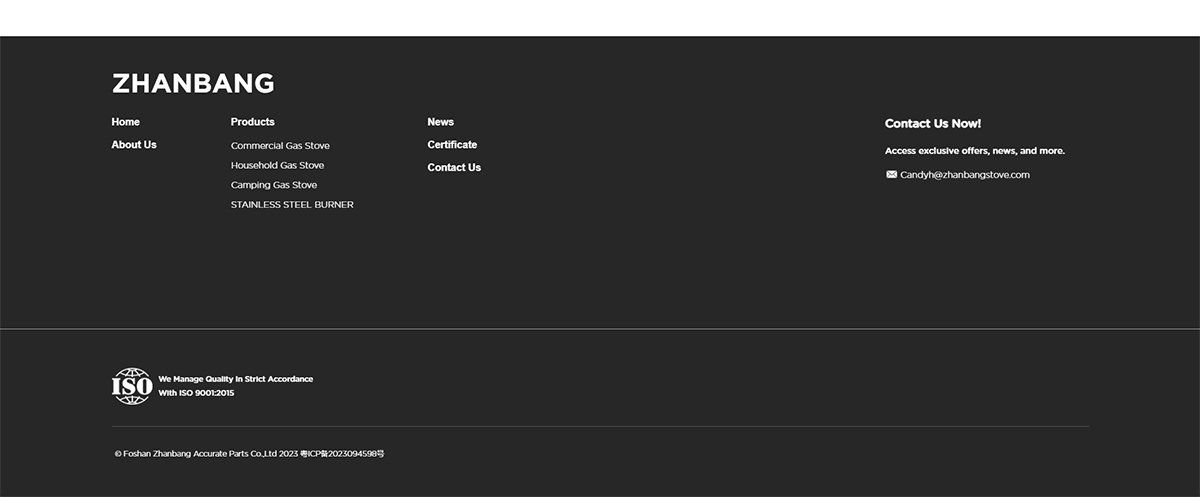Navigate to the News page
Viewport: 1200px width, 497px height.
440,122
